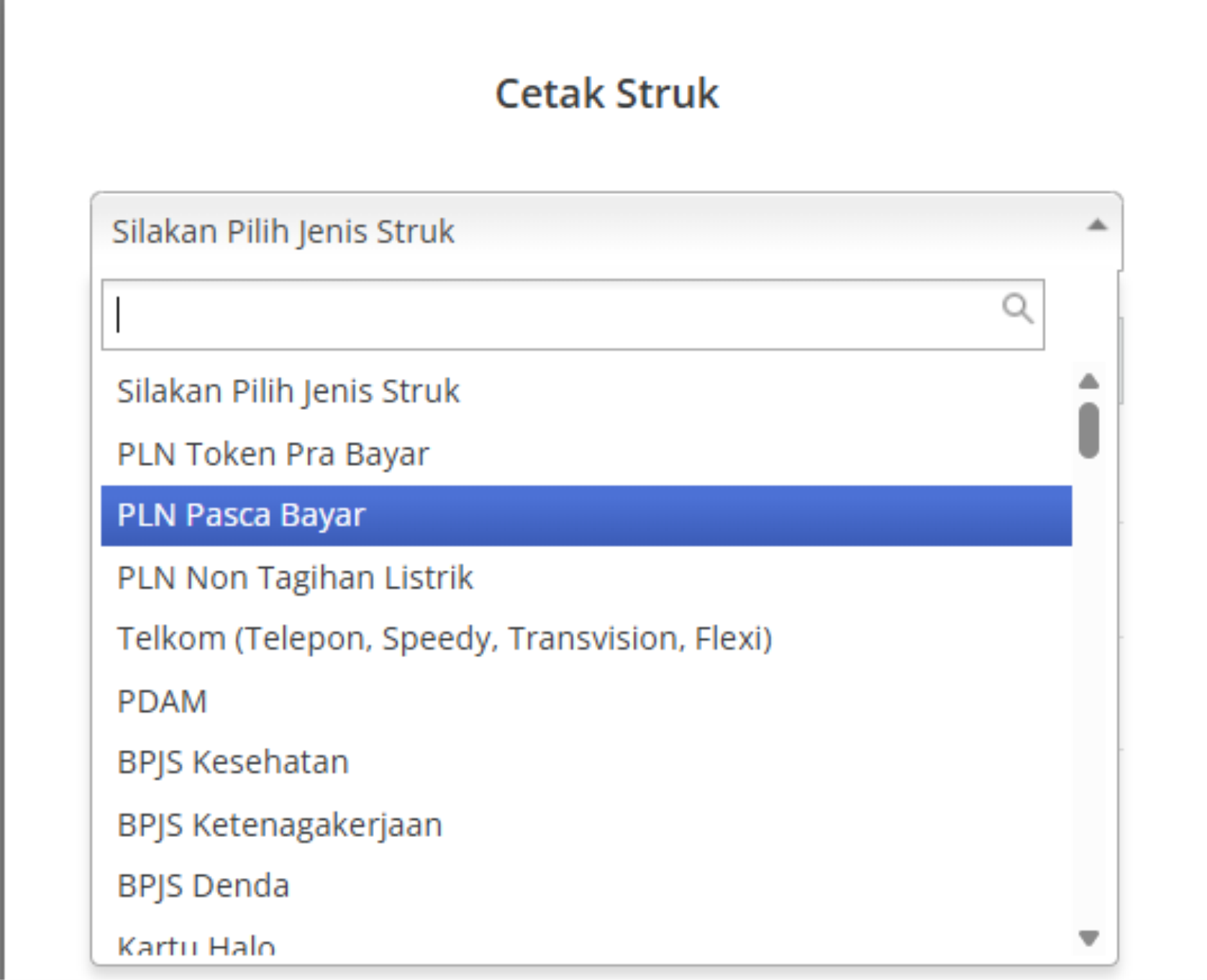Choose the placeholder option Silakan Pilih Jenis Struk in the list
This screenshot has height=980, width=1207.
pos(586,392)
